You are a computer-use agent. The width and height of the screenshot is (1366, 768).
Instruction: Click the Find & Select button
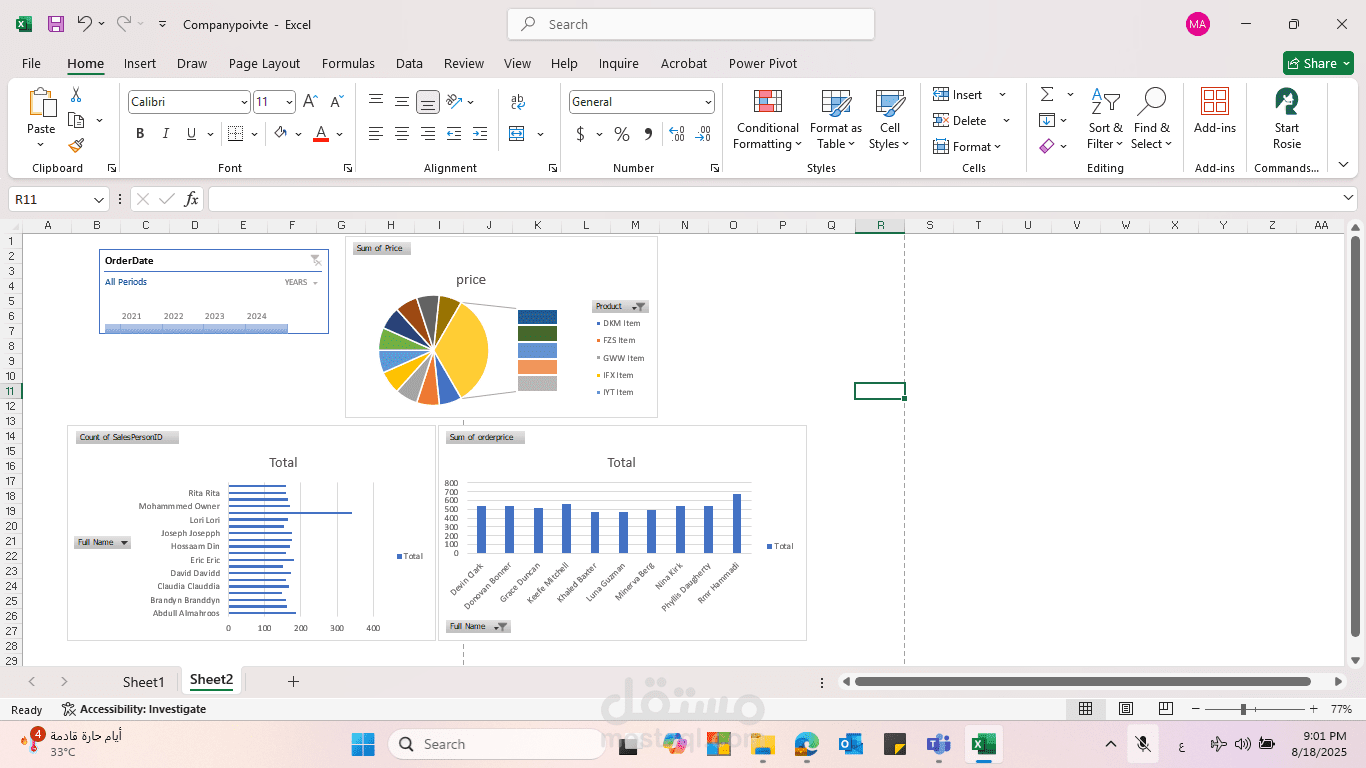click(x=1152, y=120)
